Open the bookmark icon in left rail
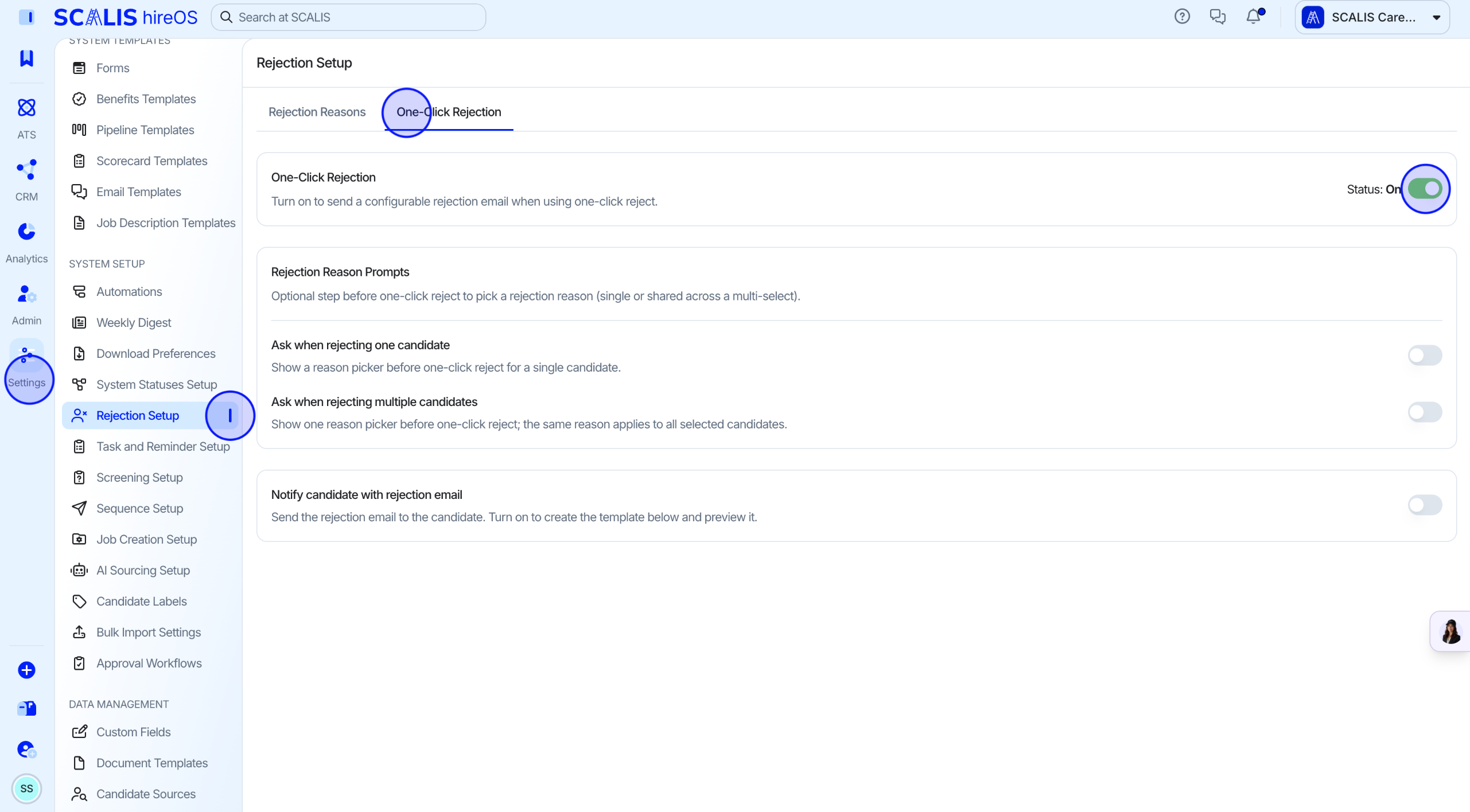Screen dimensions: 1470x812 pos(26,58)
